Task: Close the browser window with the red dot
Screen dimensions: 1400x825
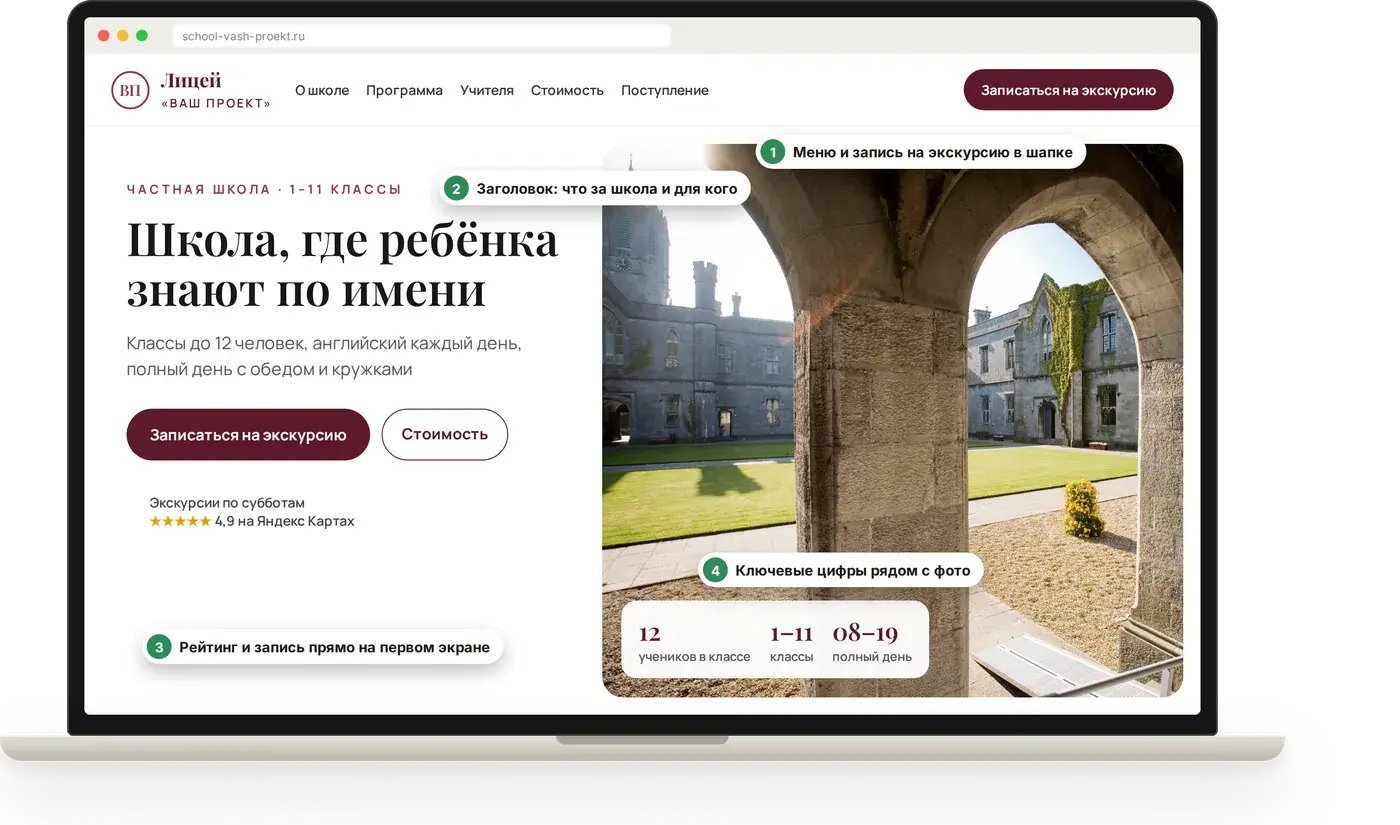Action: point(103,36)
